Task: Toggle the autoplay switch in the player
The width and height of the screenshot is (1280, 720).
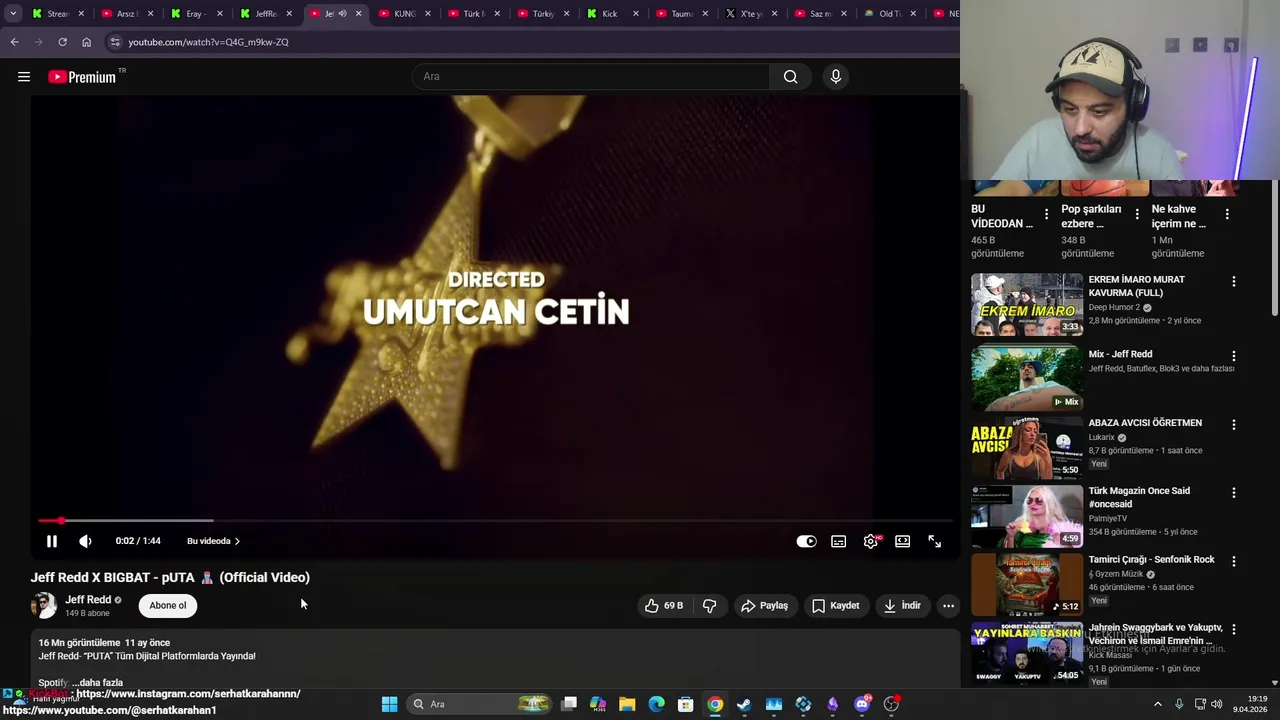Action: 806,541
